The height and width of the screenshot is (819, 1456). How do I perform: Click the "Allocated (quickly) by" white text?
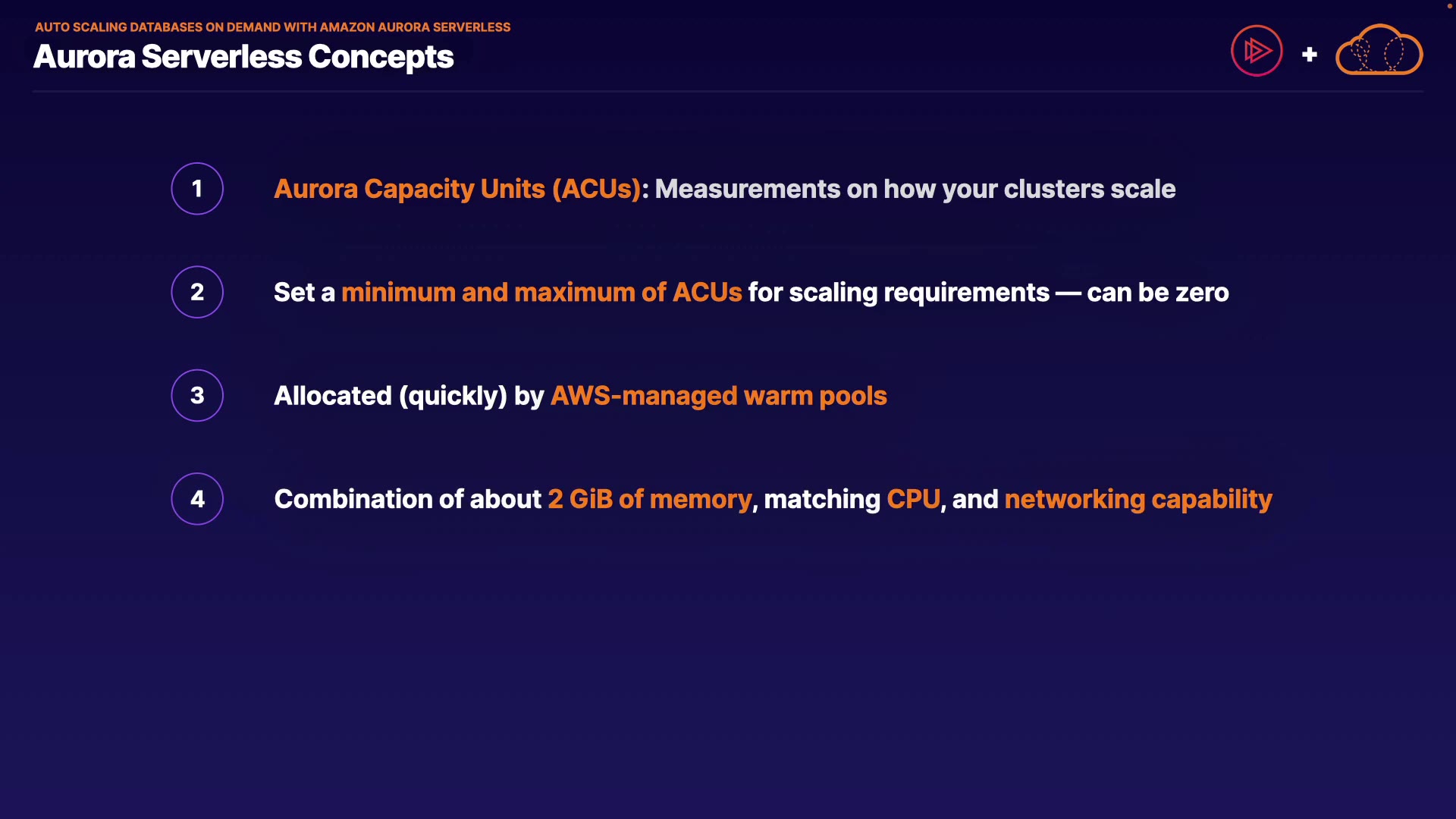(x=409, y=396)
